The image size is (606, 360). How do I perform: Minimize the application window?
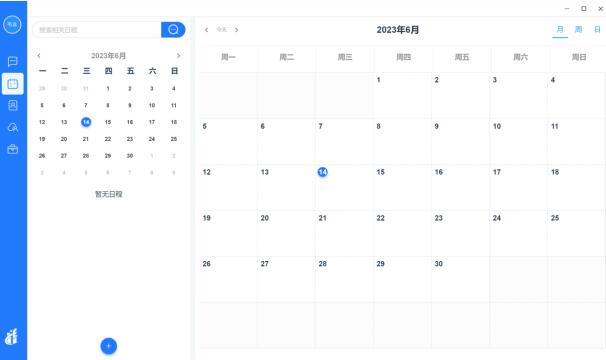(x=567, y=9)
